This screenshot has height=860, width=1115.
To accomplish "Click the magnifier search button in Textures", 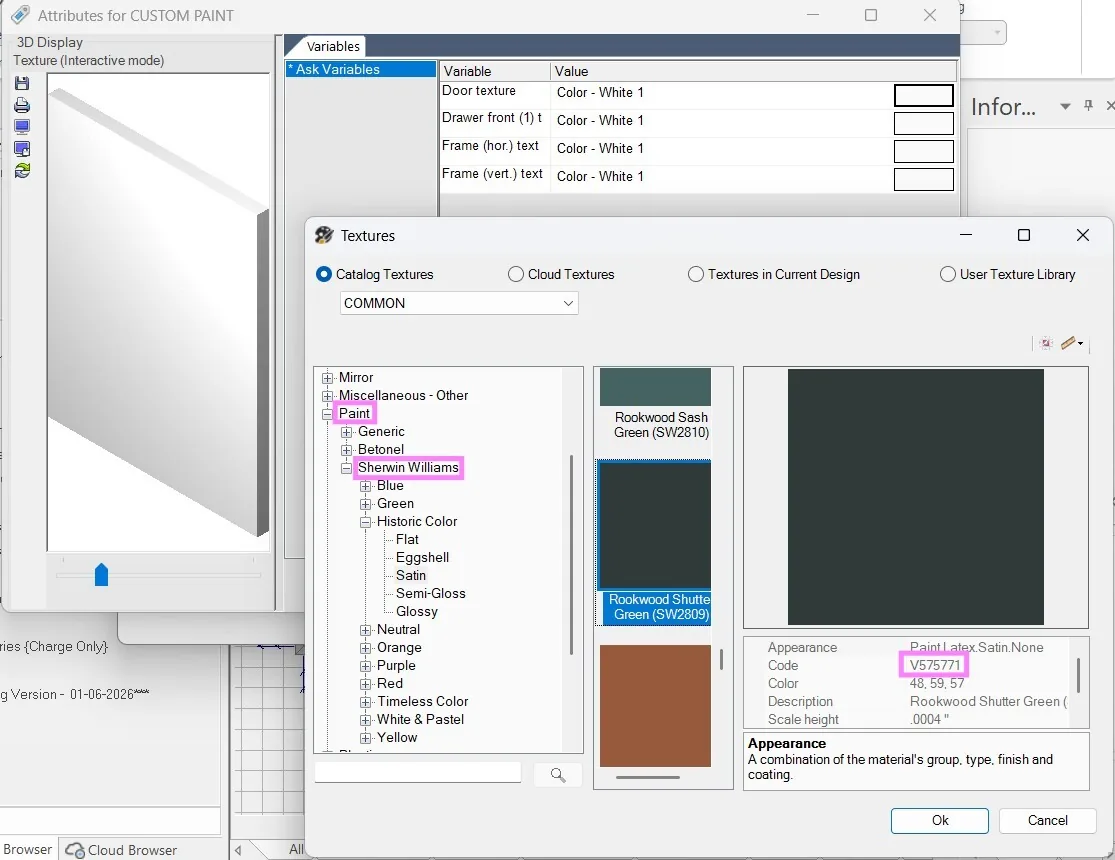I will pos(558,775).
